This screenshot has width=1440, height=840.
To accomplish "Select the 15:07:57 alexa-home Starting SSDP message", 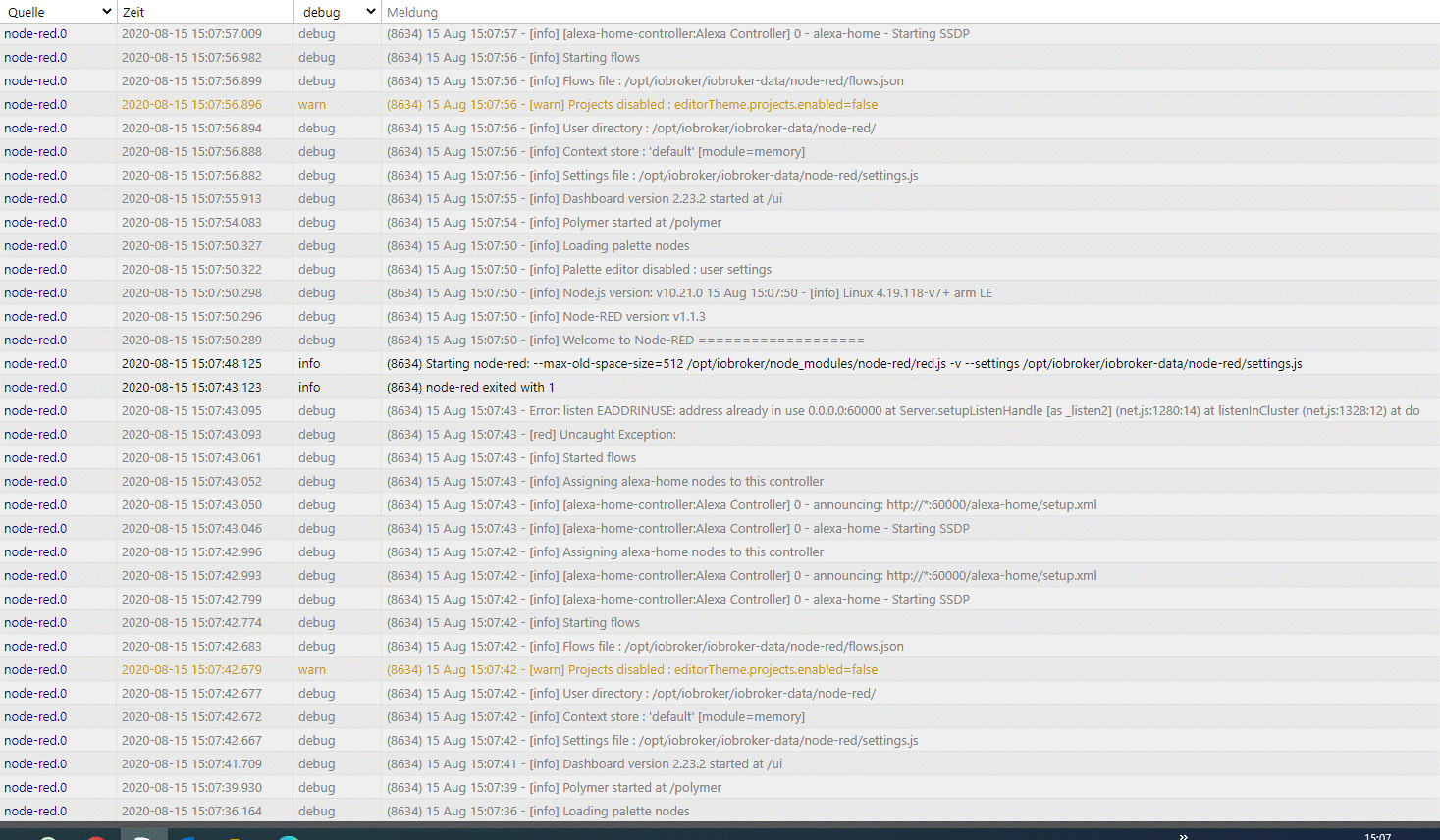I will [678, 34].
